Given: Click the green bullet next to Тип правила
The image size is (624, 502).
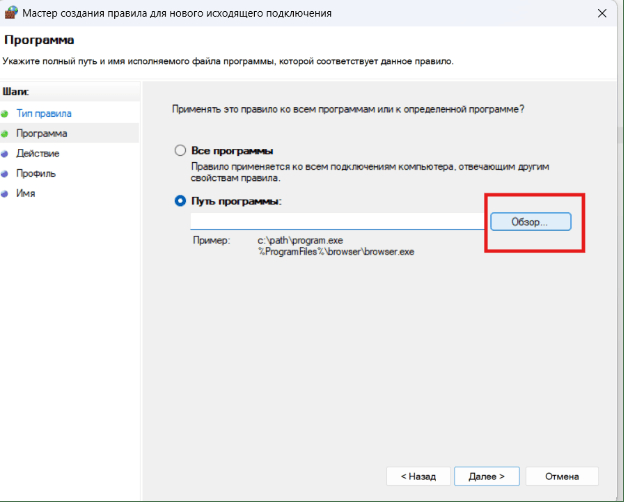Looking at the screenshot, I should pyautogui.click(x=6, y=113).
